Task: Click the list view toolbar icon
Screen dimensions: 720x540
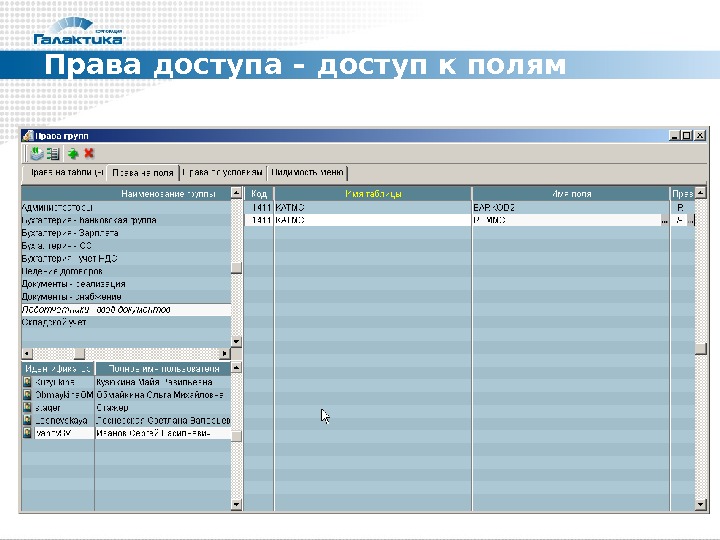Action: pos(53,153)
